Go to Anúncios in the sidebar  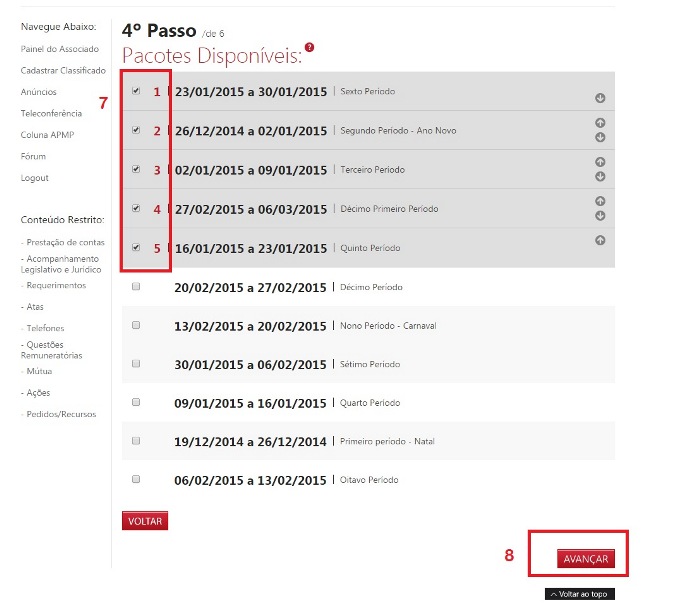(x=38, y=92)
